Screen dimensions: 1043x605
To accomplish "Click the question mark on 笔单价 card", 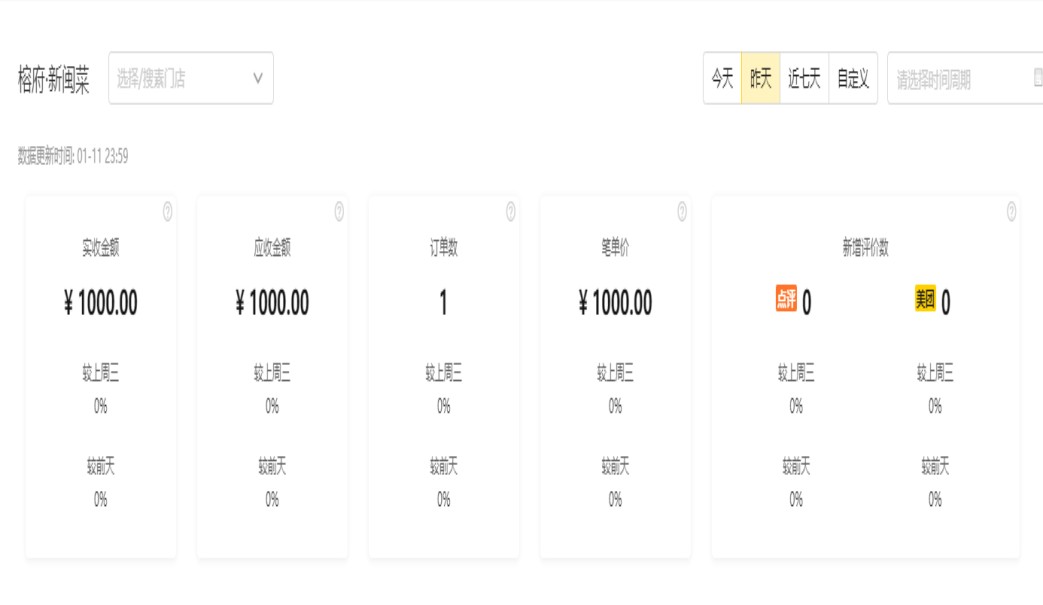I will coord(682,211).
